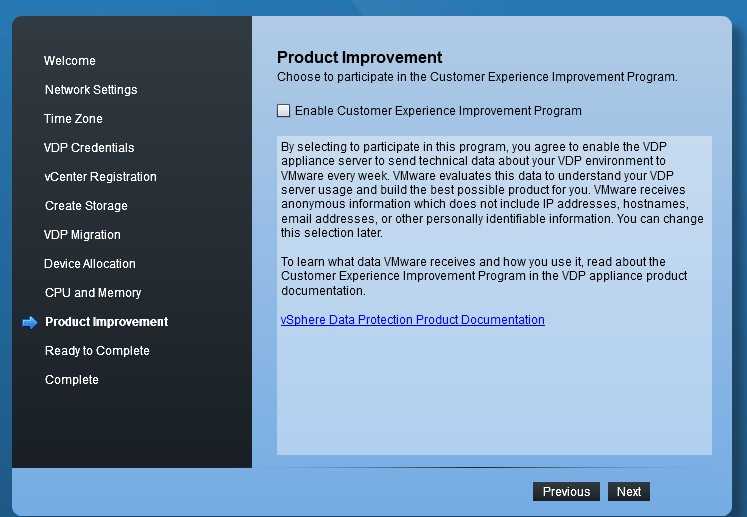Choose CPU and Memory step
The height and width of the screenshot is (517, 747).
[93, 293]
